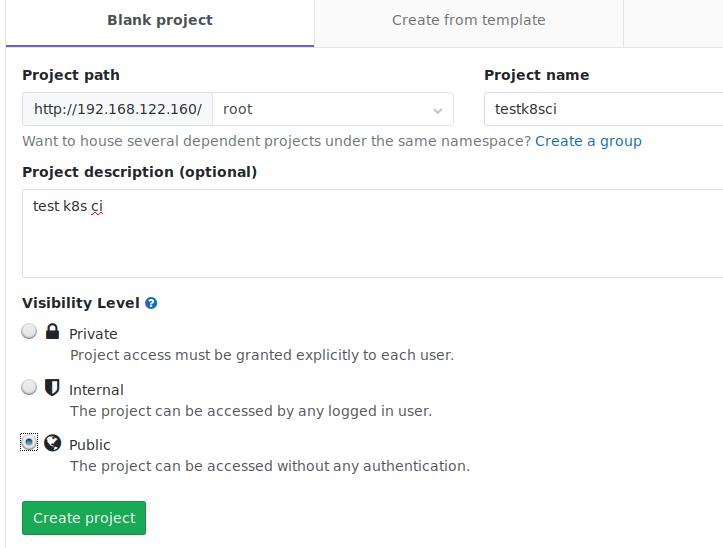
Task: Select the Public visibility radio button
Action: point(29,442)
